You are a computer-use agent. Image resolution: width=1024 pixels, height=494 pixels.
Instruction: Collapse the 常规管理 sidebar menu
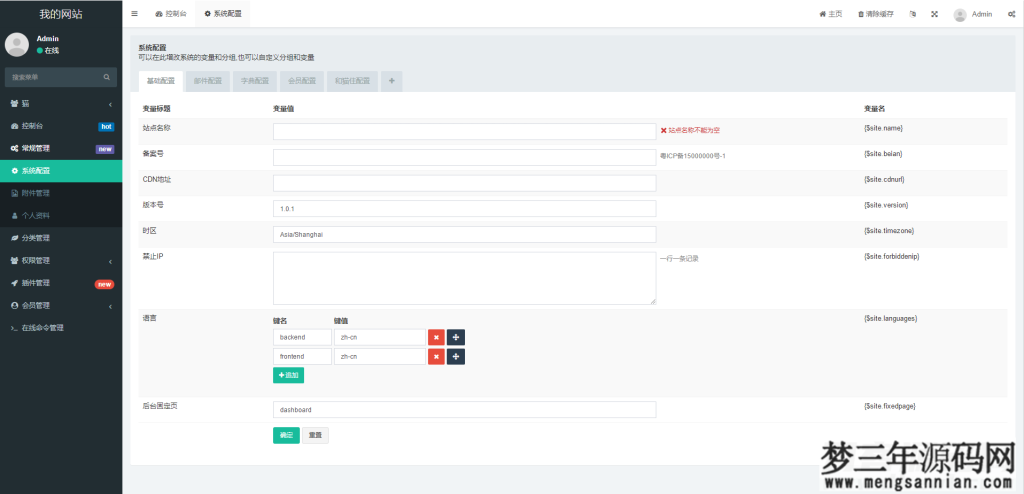(x=60, y=148)
